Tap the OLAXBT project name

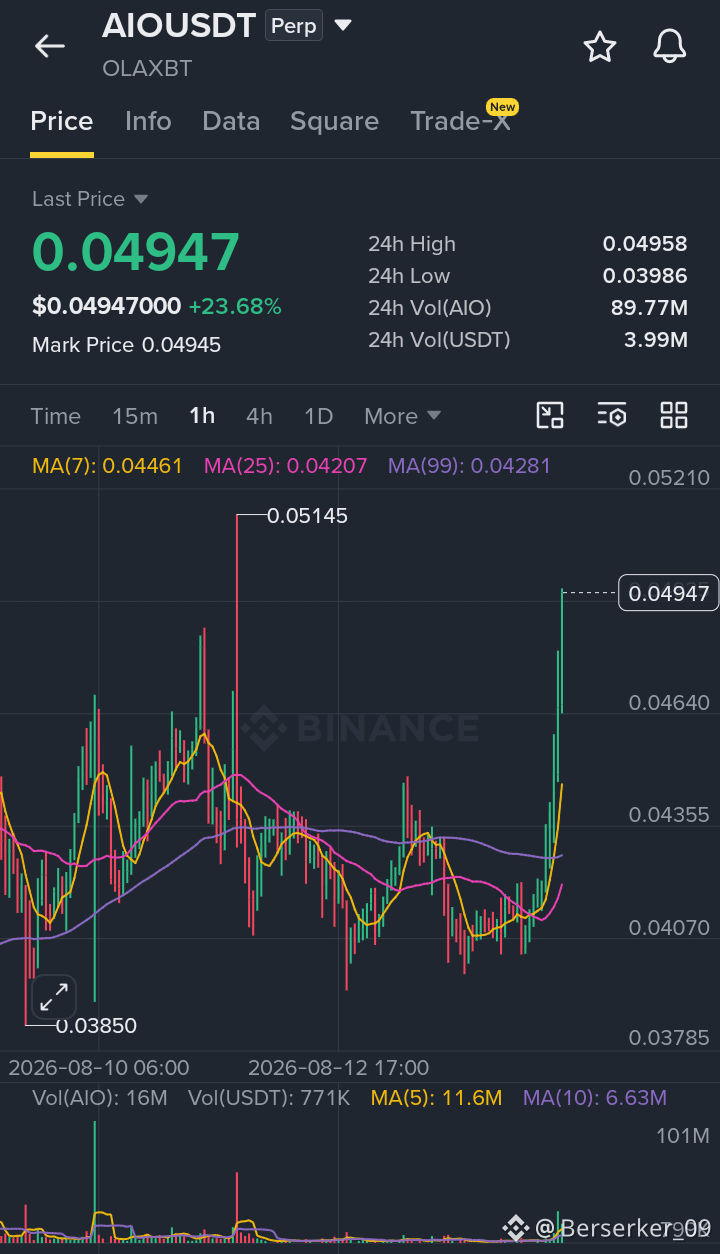point(147,69)
